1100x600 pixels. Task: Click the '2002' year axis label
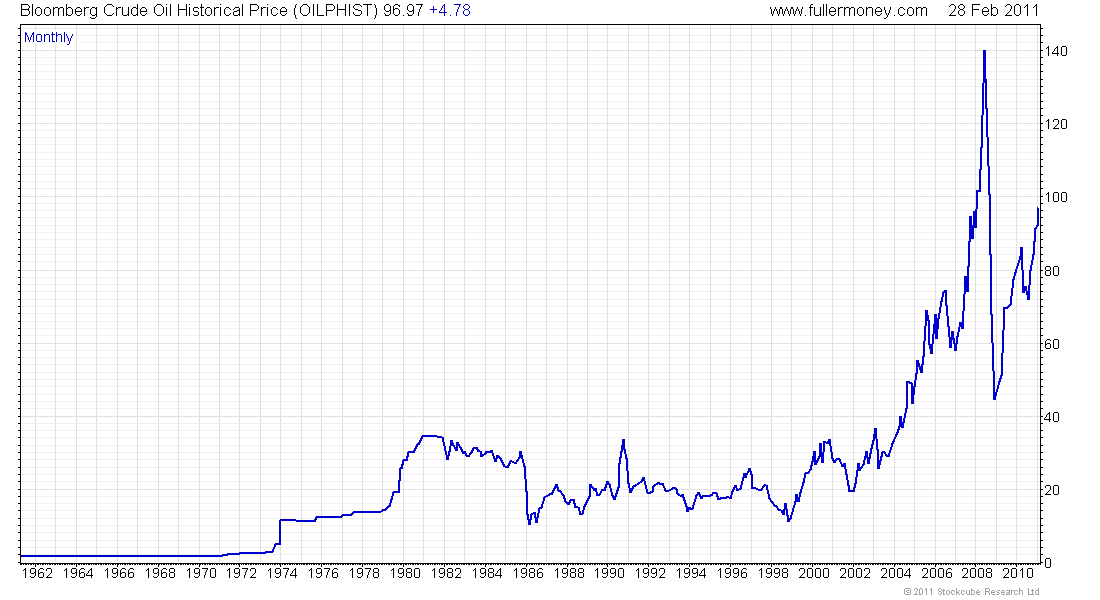[x=854, y=573]
